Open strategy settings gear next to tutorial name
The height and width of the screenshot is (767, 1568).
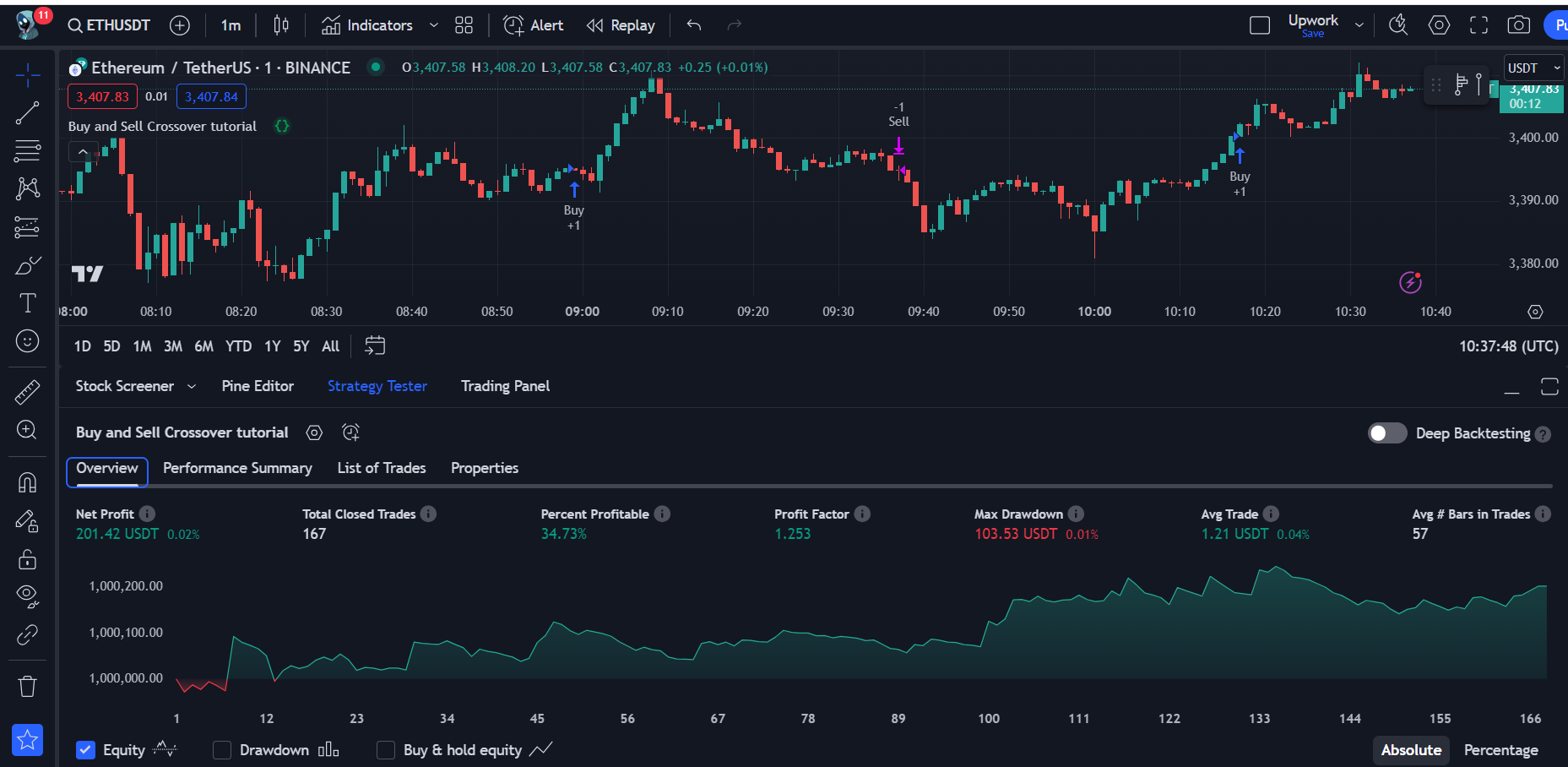click(x=314, y=432)
